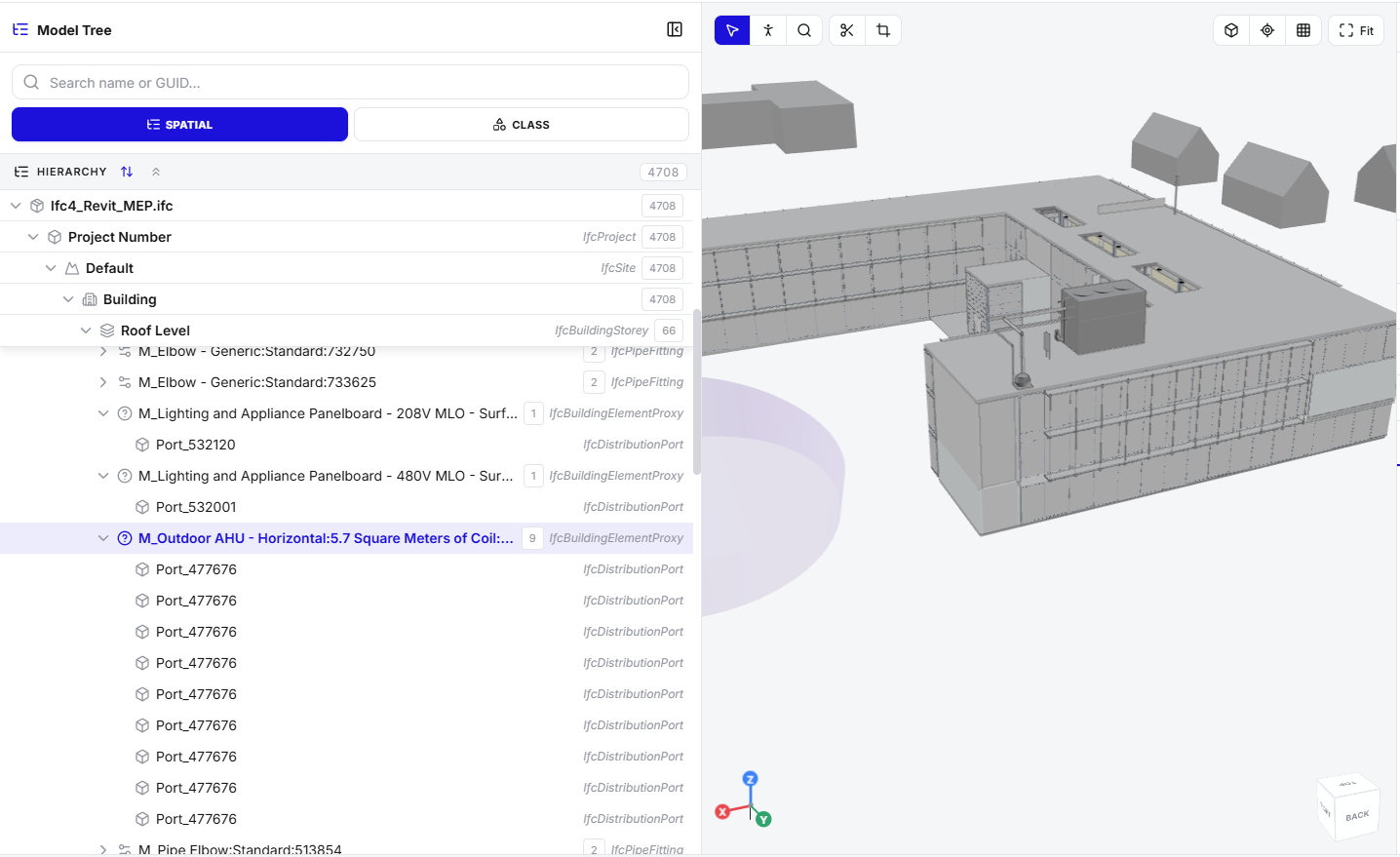Click the IfcProject class label

(x=609, y=237)
